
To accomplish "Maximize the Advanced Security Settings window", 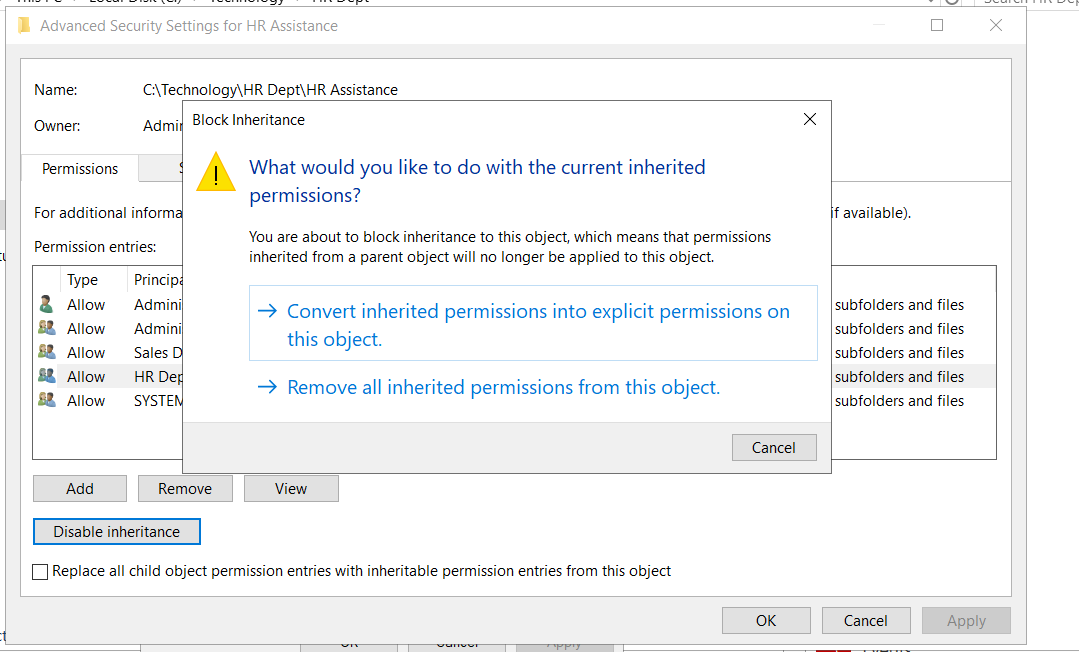I will (937, 26).
